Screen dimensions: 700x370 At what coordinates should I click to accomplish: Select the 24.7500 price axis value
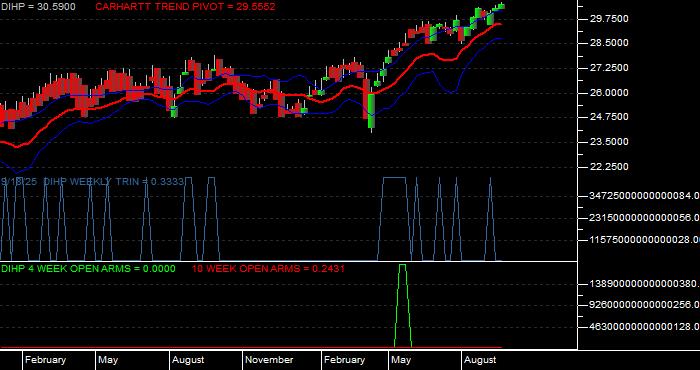pos(609,117)
